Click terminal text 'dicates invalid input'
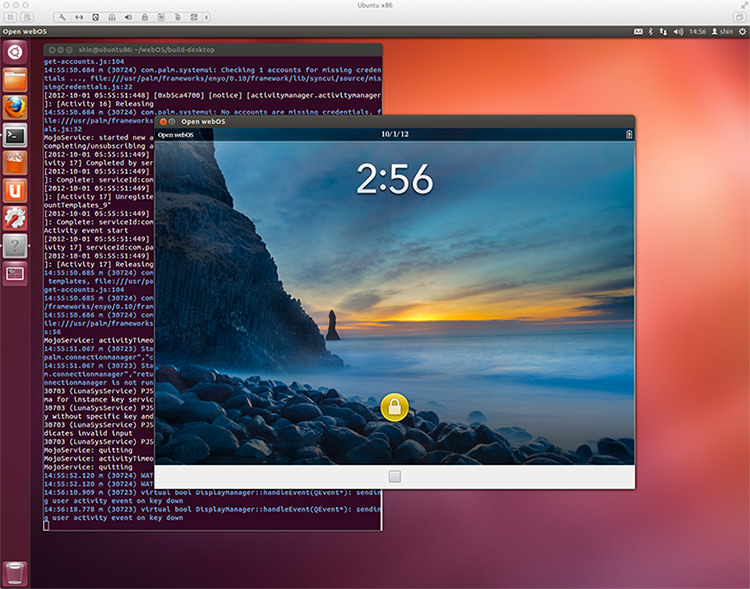 [x=88, y=433]
